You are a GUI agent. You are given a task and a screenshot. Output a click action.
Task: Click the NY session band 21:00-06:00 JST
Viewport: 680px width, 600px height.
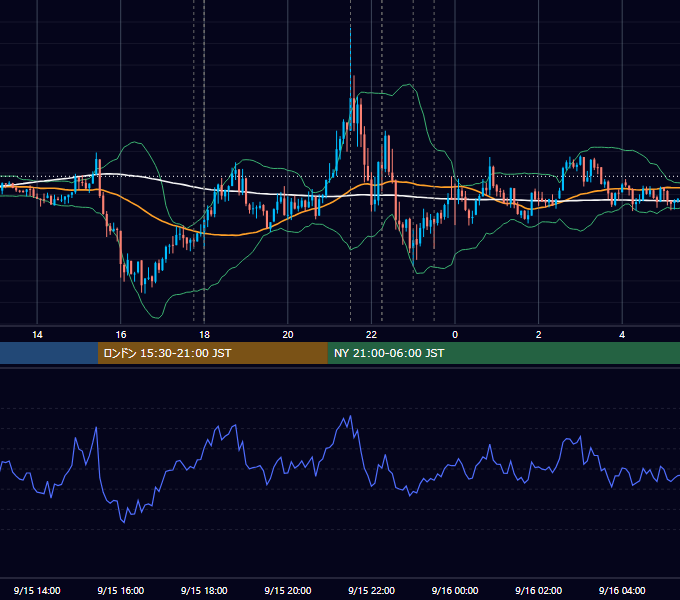(x=503, y=353)
